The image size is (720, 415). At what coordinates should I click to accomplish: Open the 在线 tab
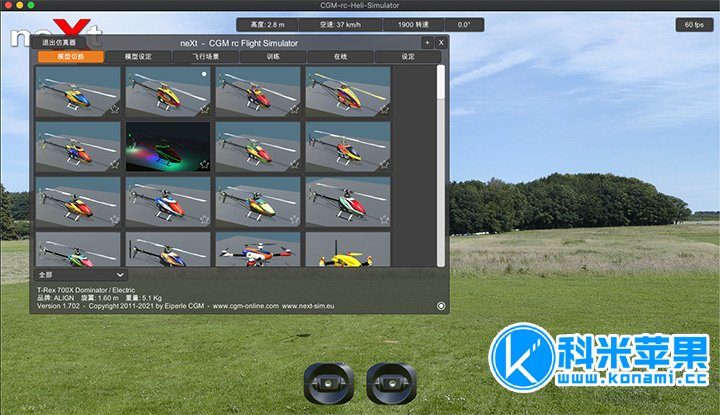[x=341, y=56]
